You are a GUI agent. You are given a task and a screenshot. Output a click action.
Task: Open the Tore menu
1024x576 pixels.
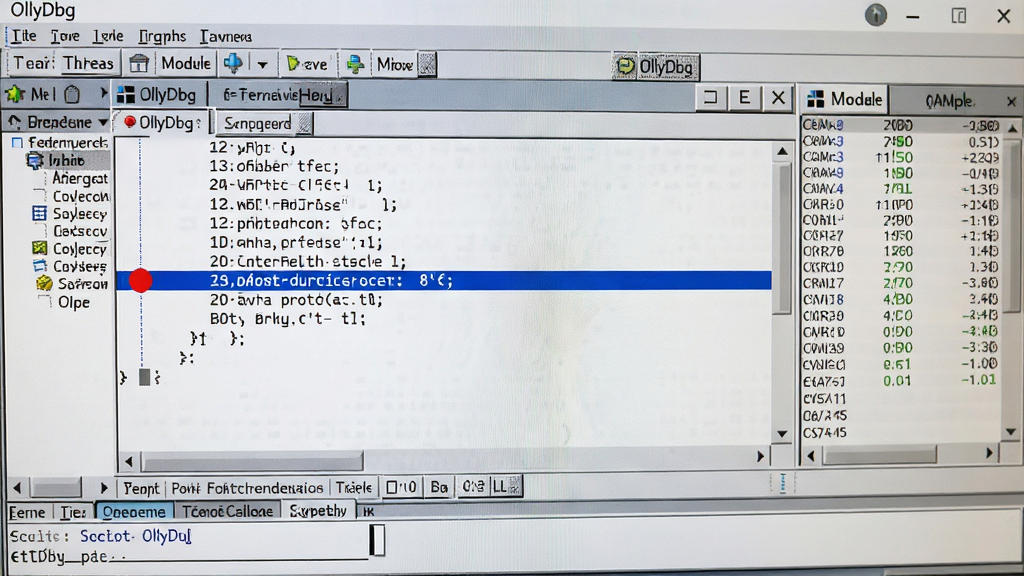click(65, 36)
